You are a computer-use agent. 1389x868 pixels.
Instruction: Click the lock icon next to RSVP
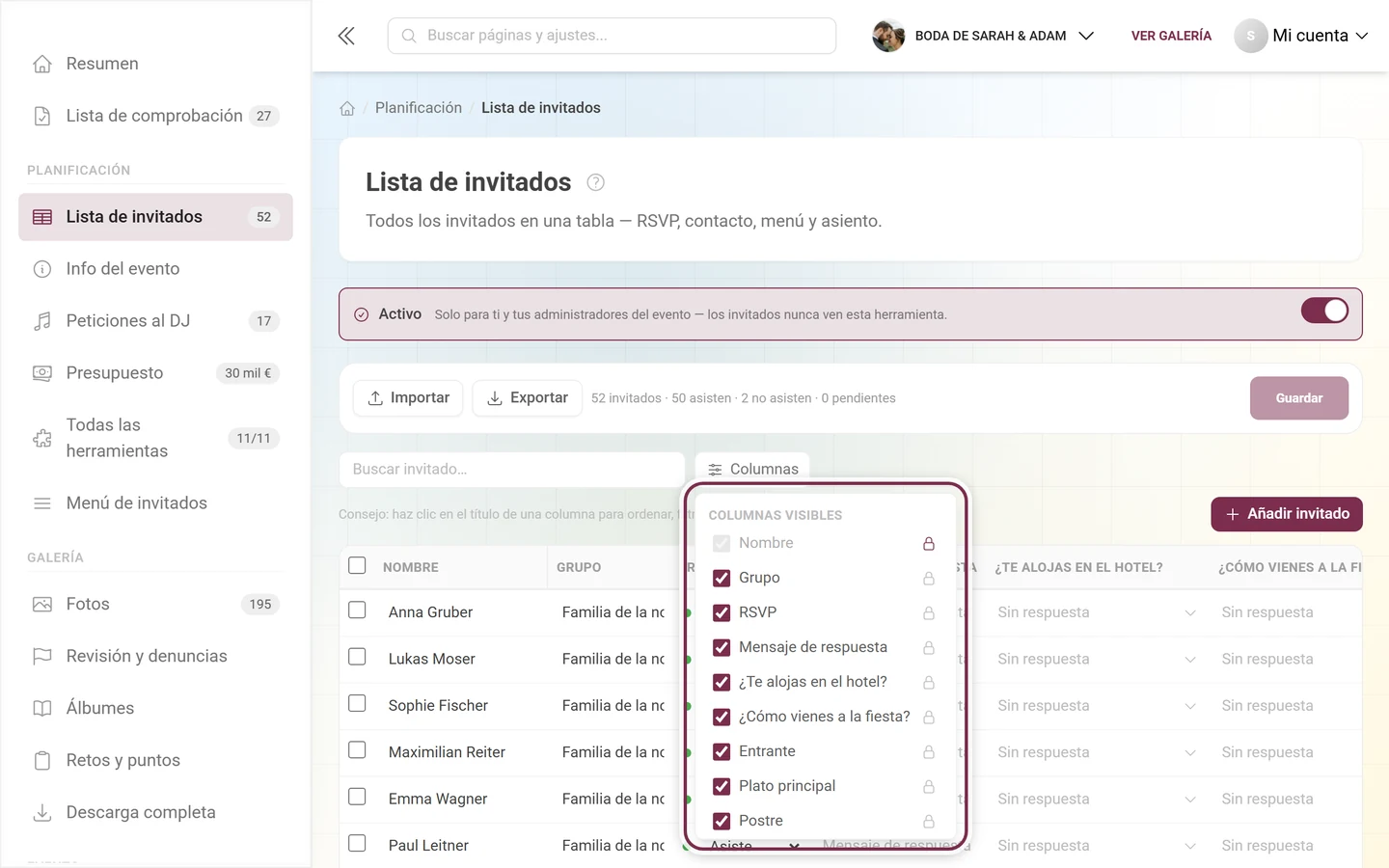[x=929, y=612]
